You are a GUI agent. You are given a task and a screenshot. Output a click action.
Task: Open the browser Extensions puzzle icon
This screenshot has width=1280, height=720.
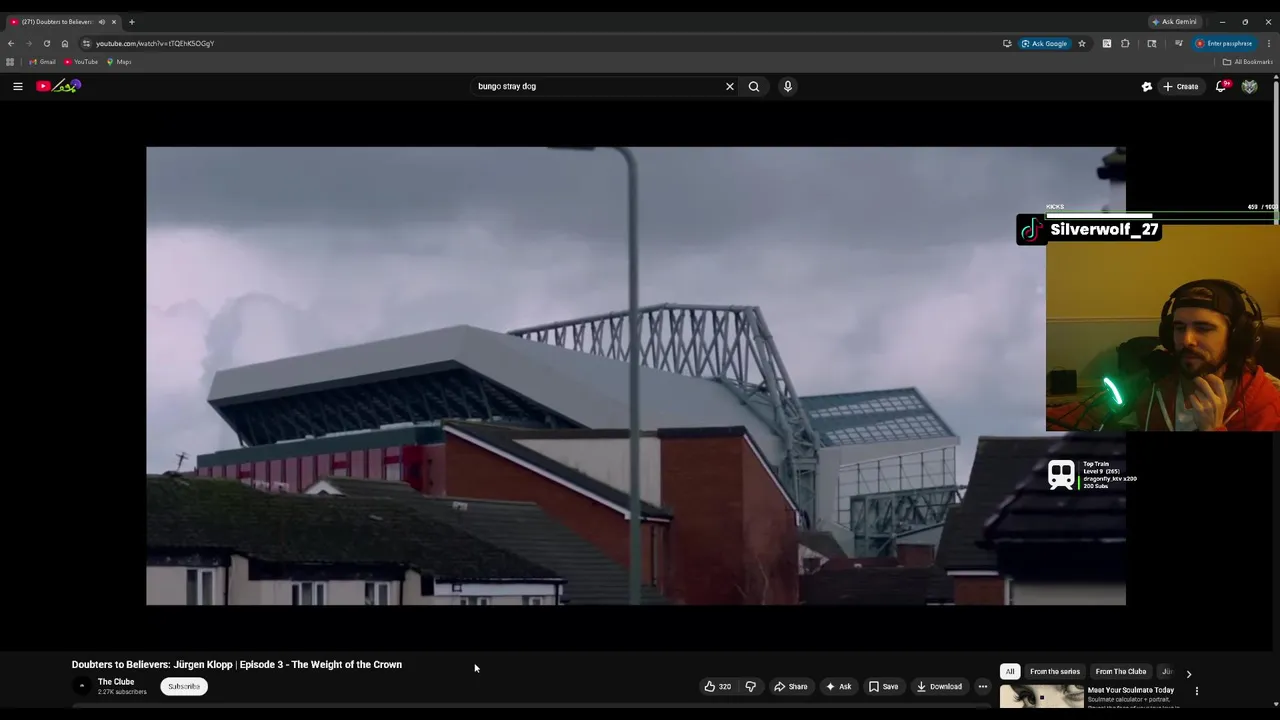pyautogui.click(x=1125, y=43)
